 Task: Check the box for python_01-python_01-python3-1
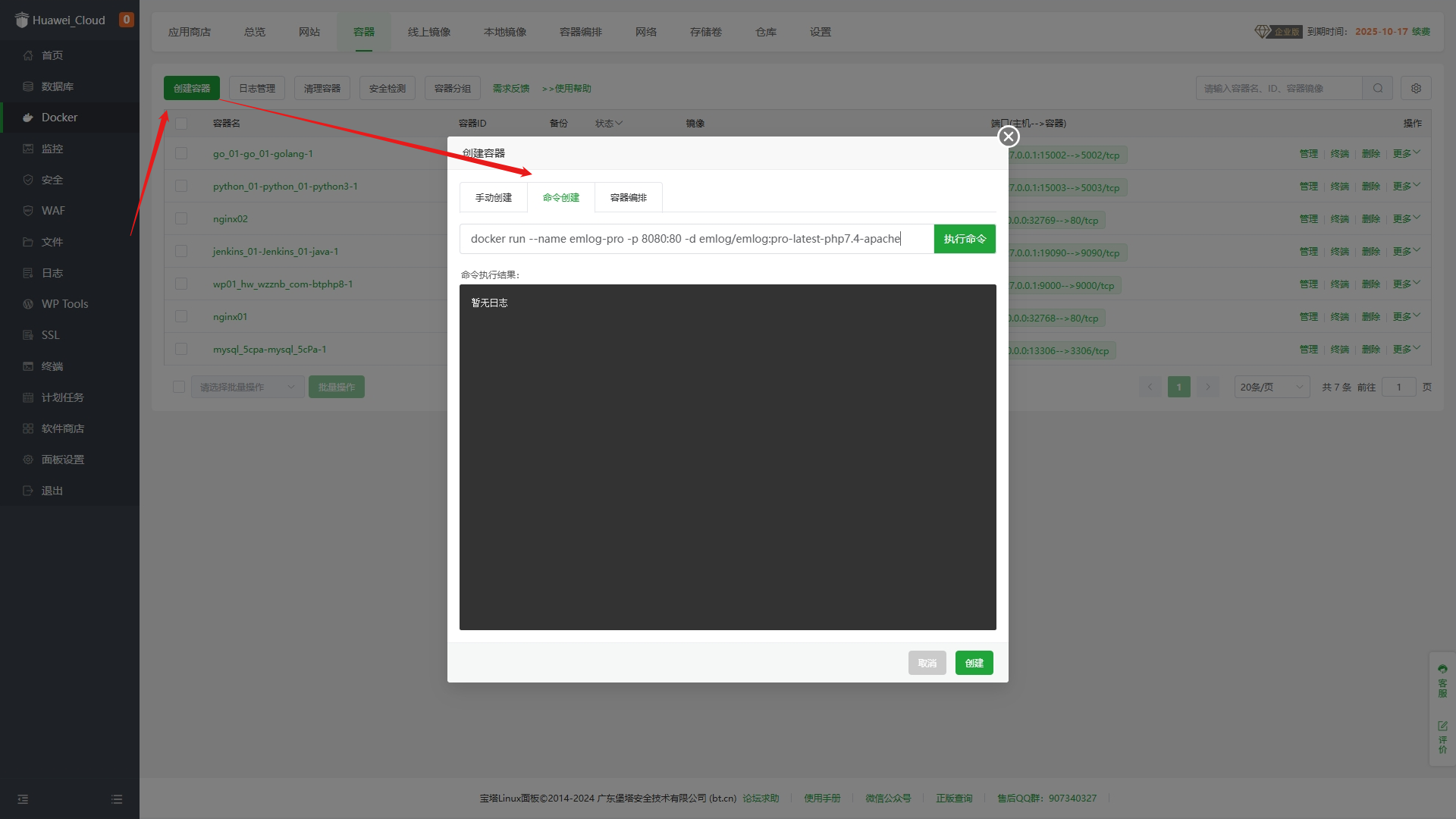pyautogui.click(x=181, y=186)
